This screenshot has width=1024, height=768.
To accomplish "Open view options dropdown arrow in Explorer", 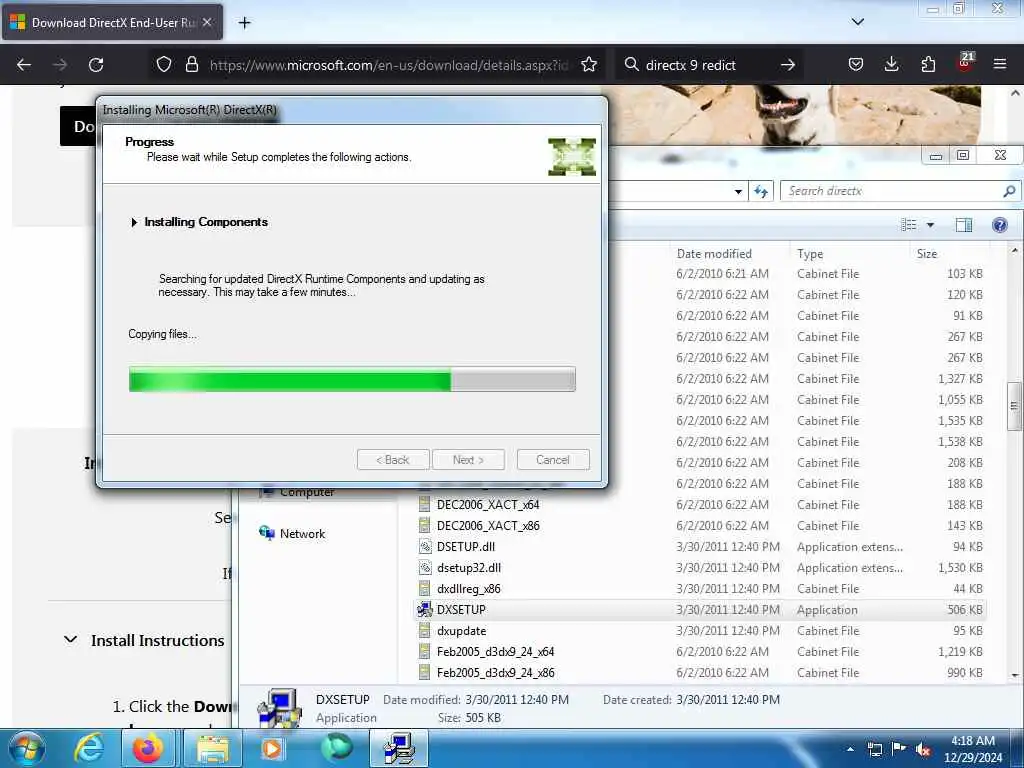I will 931,225.
